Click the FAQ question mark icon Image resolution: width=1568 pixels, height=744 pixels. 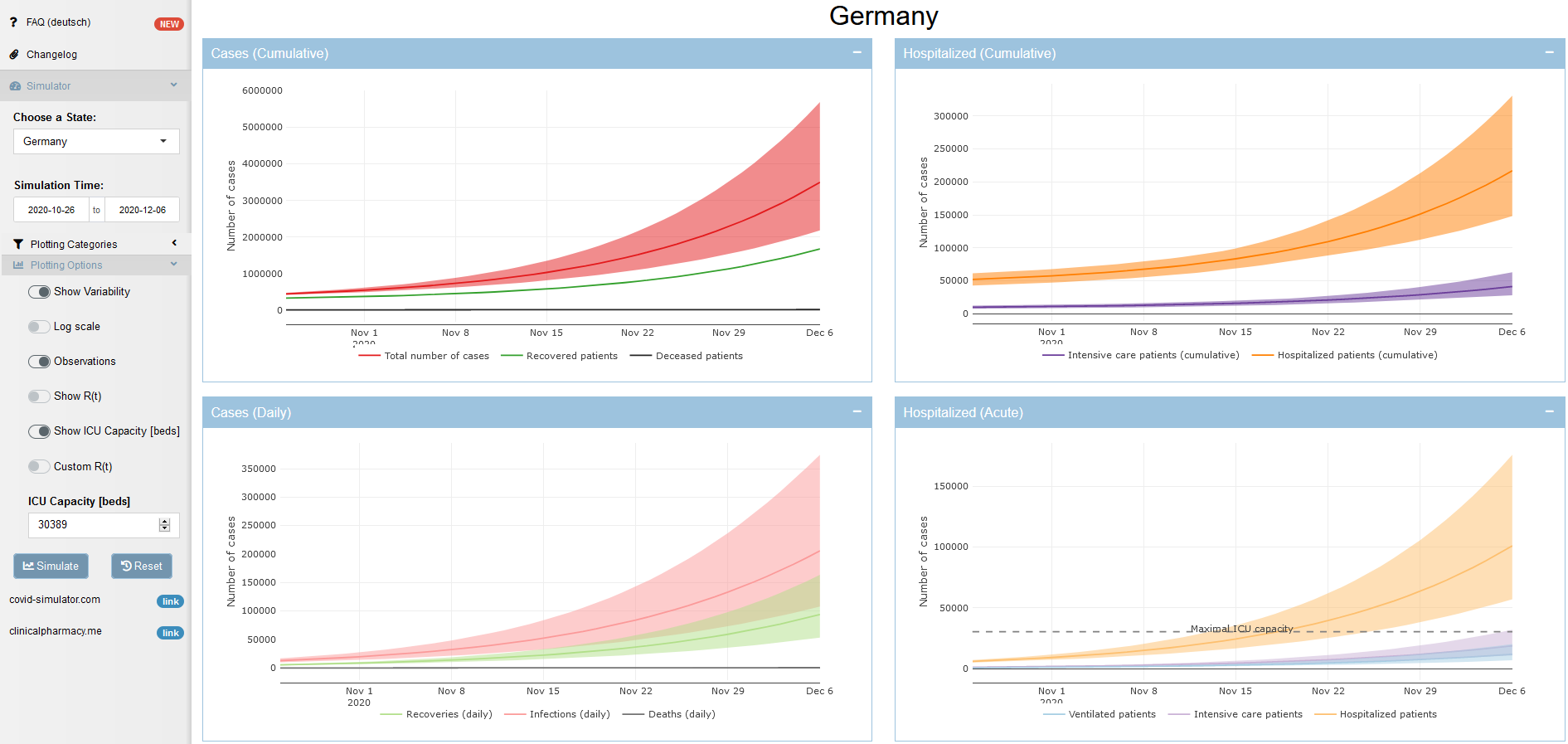[x=13, y=22]
